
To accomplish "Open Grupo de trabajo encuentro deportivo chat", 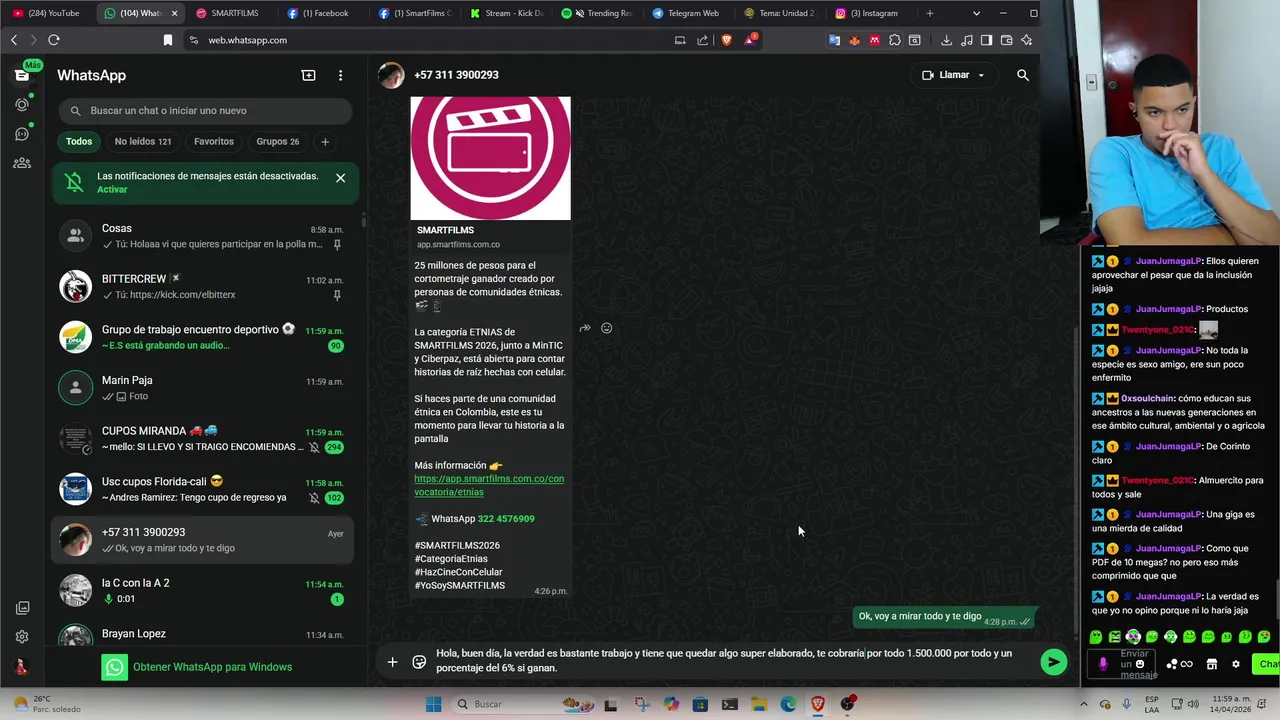I will [203, 337].
